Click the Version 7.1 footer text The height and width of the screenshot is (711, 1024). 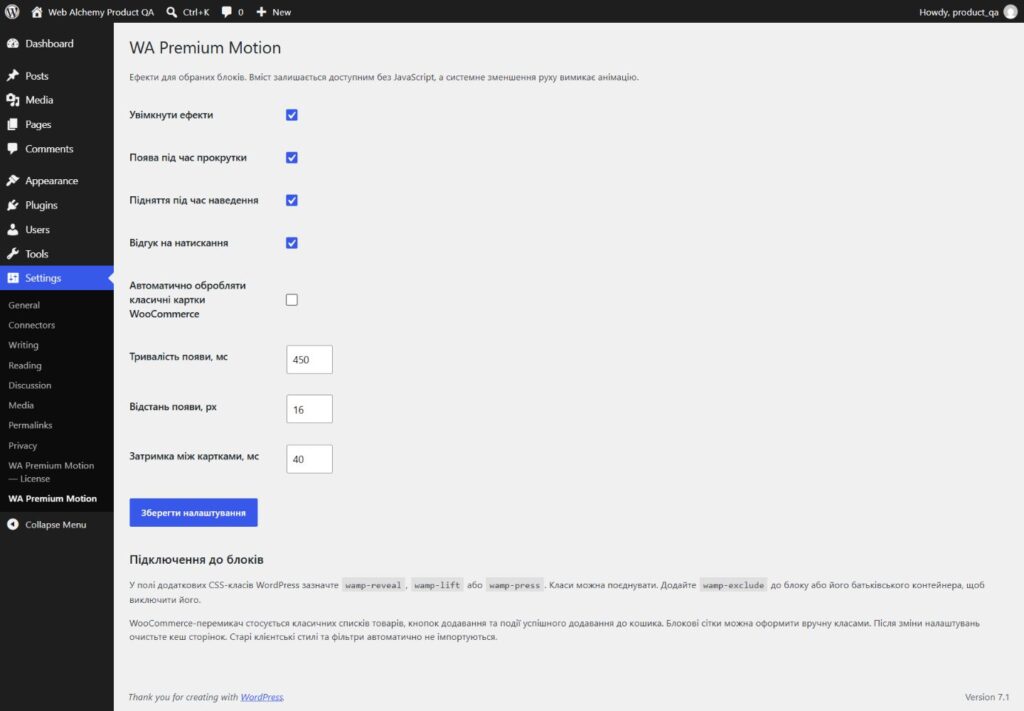pyautogui.click(x=987, y=697)
